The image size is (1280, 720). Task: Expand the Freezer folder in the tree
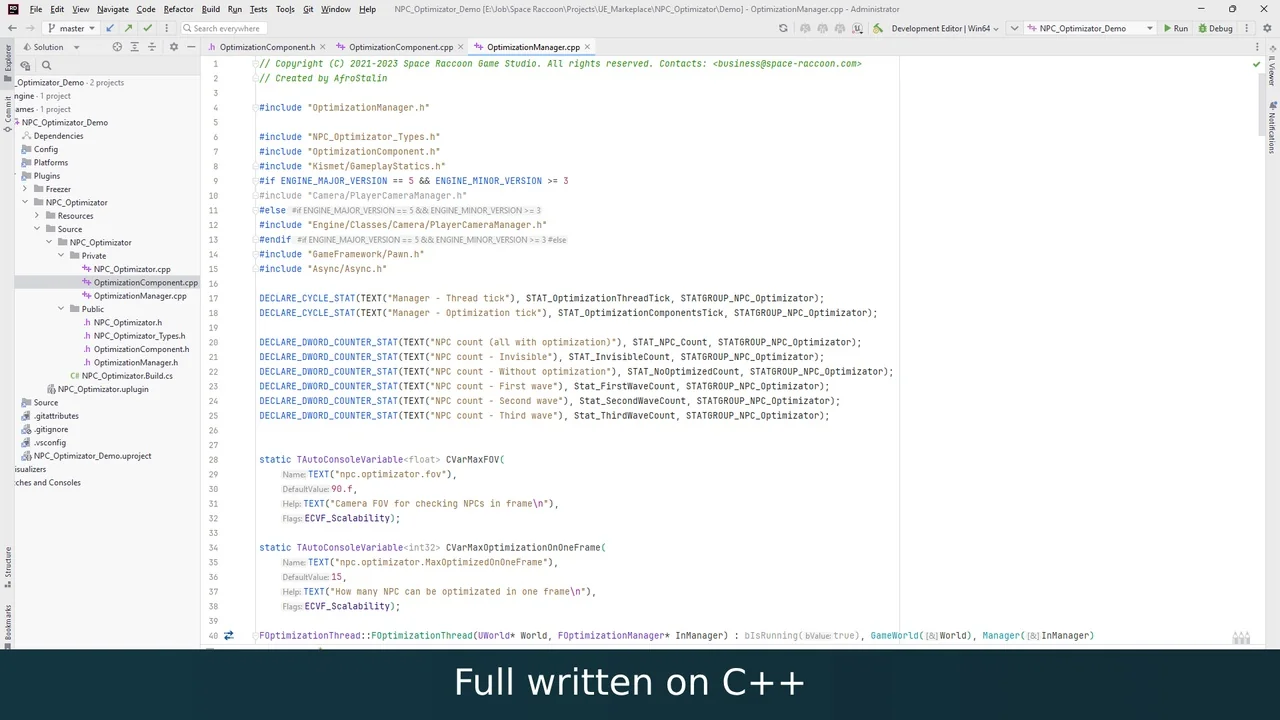click(25, 189)
